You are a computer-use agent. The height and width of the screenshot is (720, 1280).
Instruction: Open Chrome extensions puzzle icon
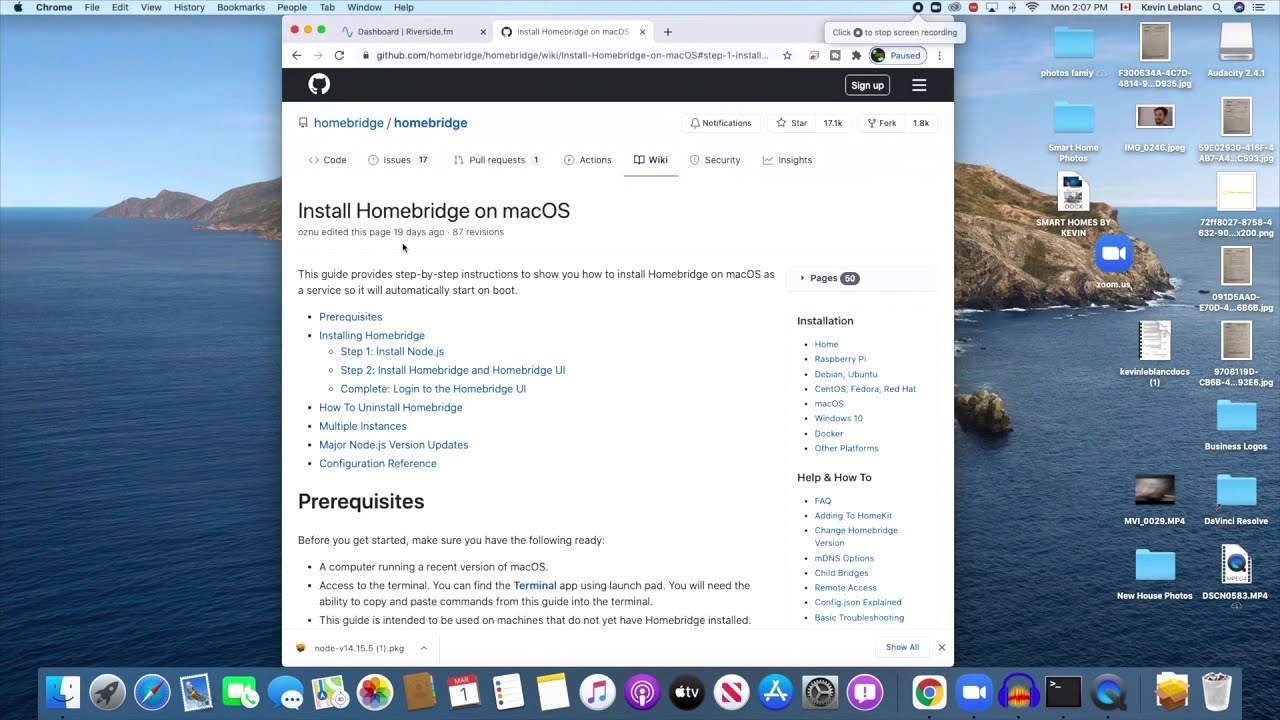pos(856,55)
